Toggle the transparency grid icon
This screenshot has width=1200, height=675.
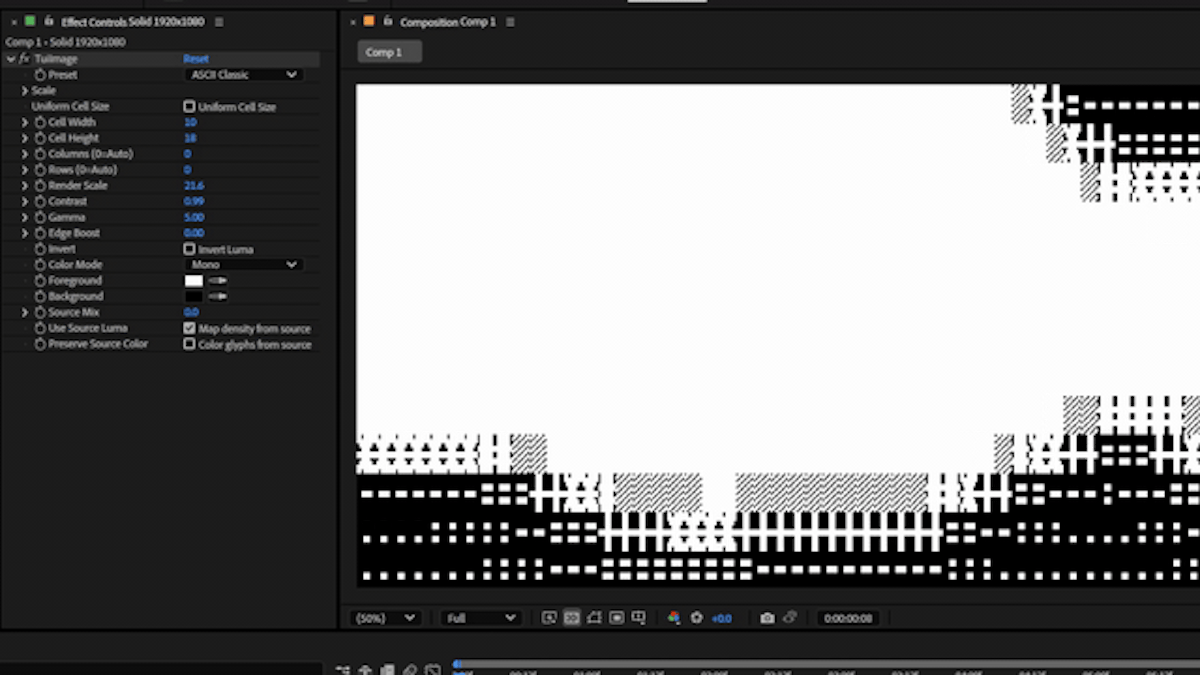pos(572,618)
